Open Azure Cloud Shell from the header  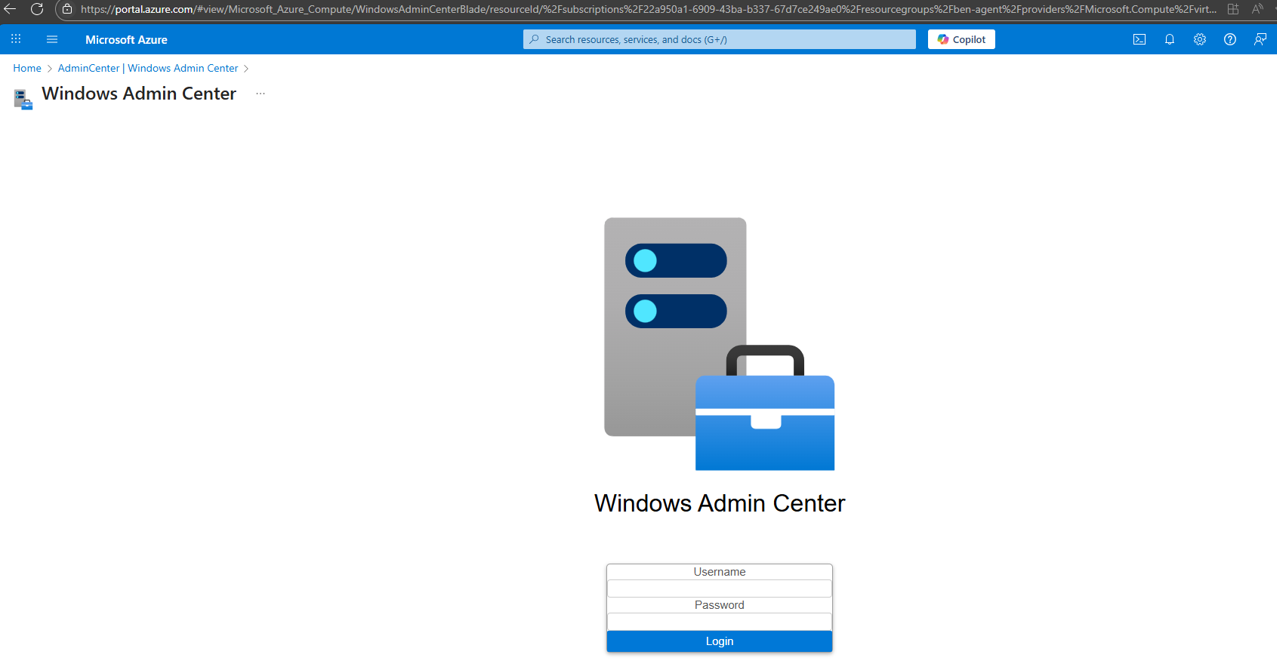tap(1139, 40)
